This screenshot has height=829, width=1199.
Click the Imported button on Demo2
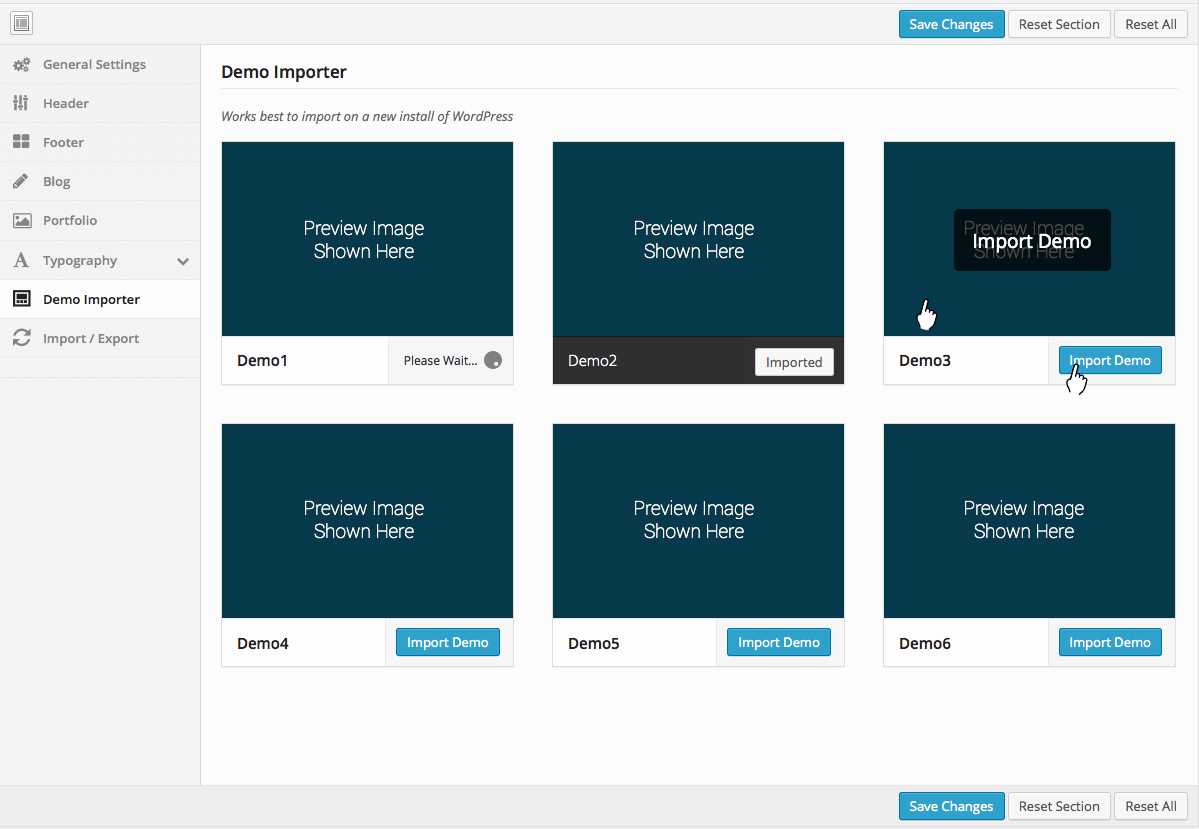tap(794, 362)
